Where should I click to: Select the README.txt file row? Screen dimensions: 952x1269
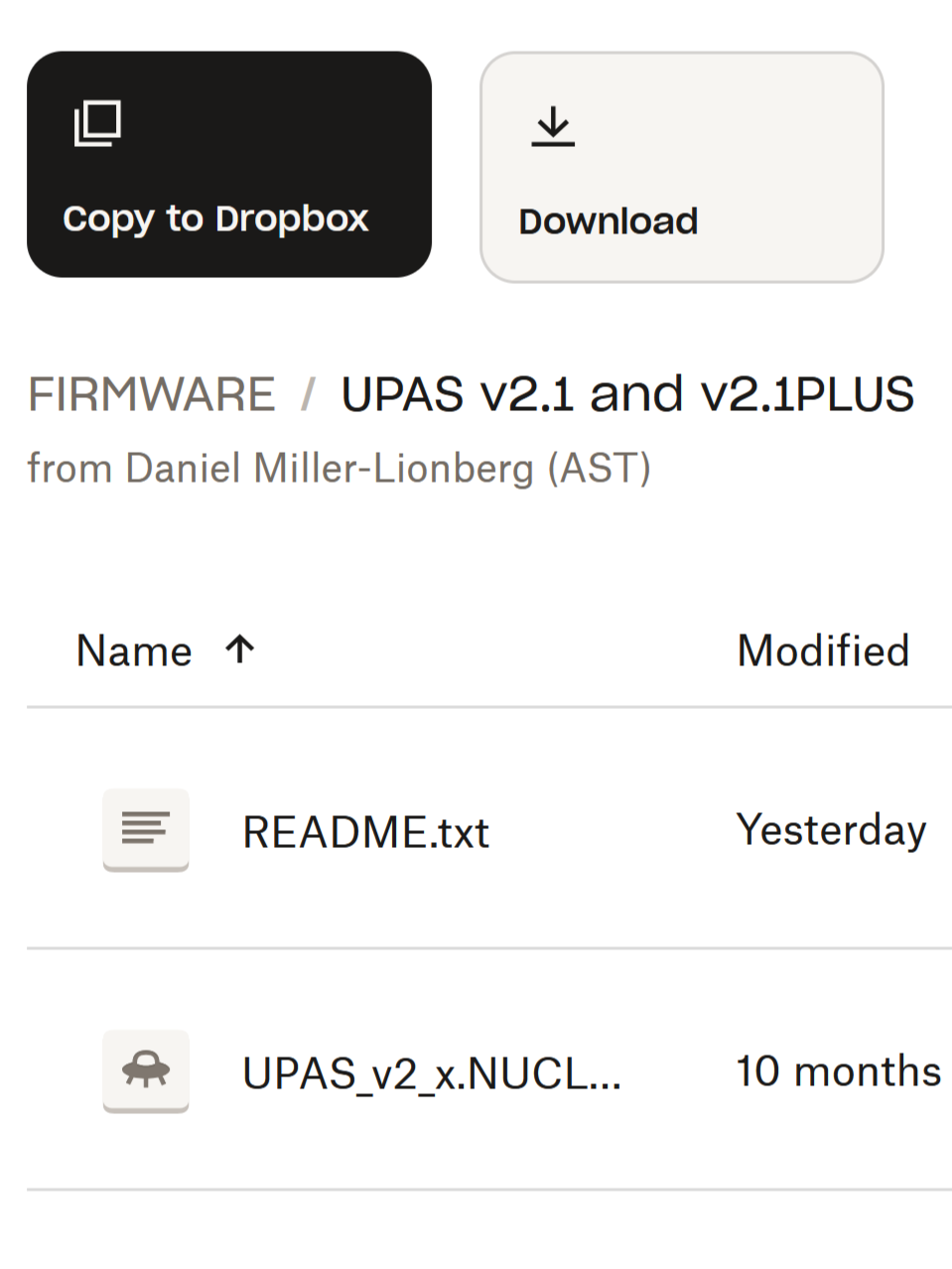[476, 831]
